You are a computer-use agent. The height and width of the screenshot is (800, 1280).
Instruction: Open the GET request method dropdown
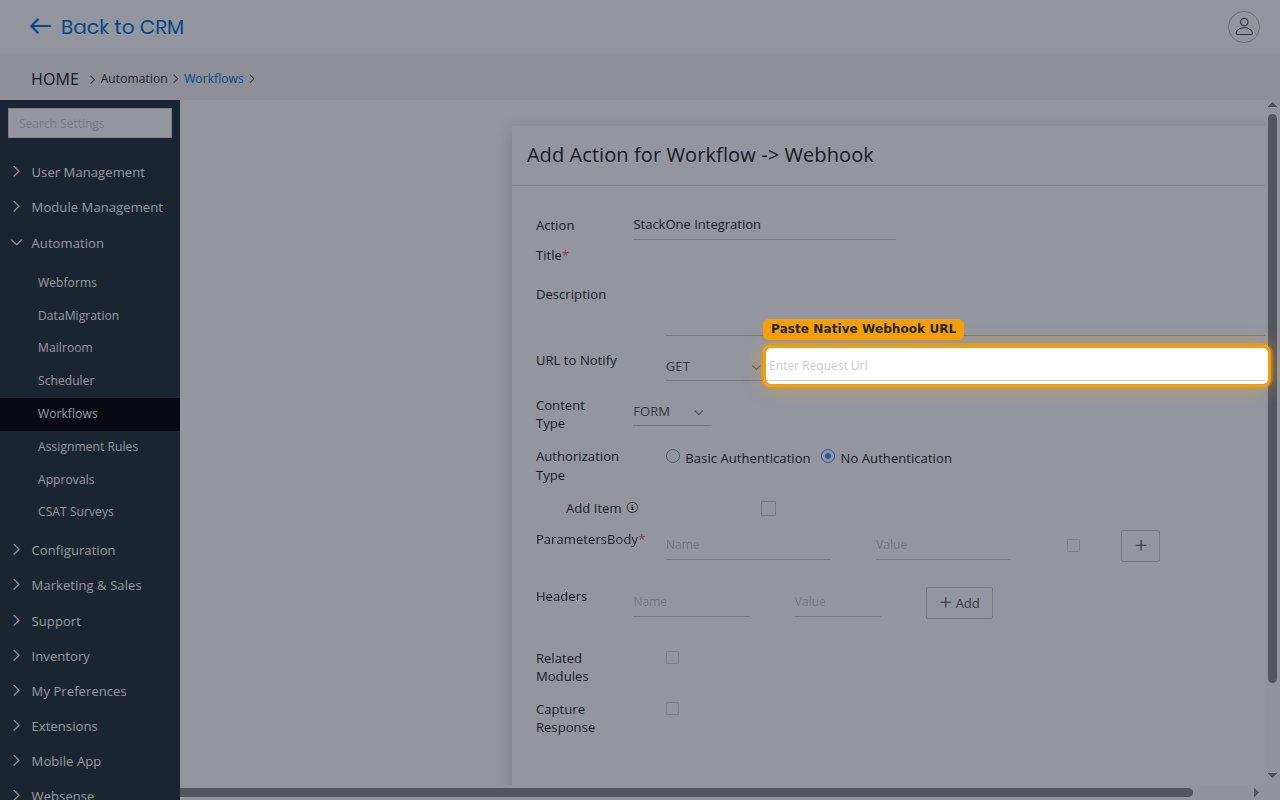[713, 366]
